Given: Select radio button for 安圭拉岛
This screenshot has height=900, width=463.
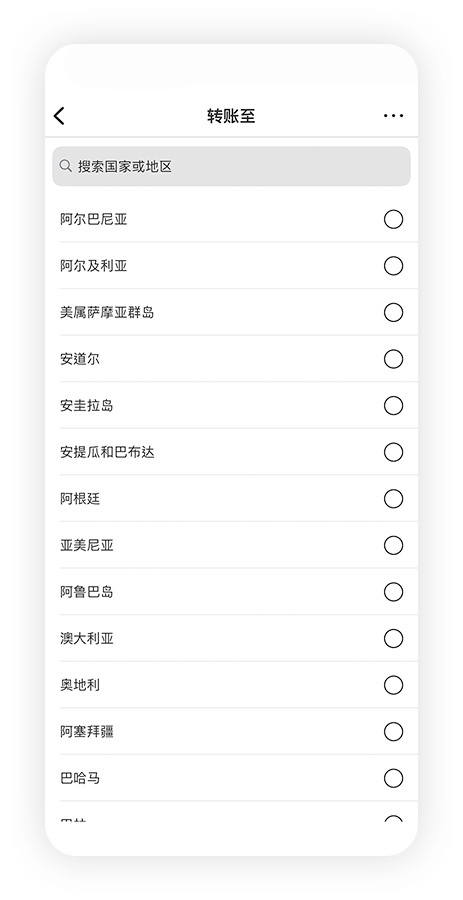Looking at the screenshot, I should 393,406.
